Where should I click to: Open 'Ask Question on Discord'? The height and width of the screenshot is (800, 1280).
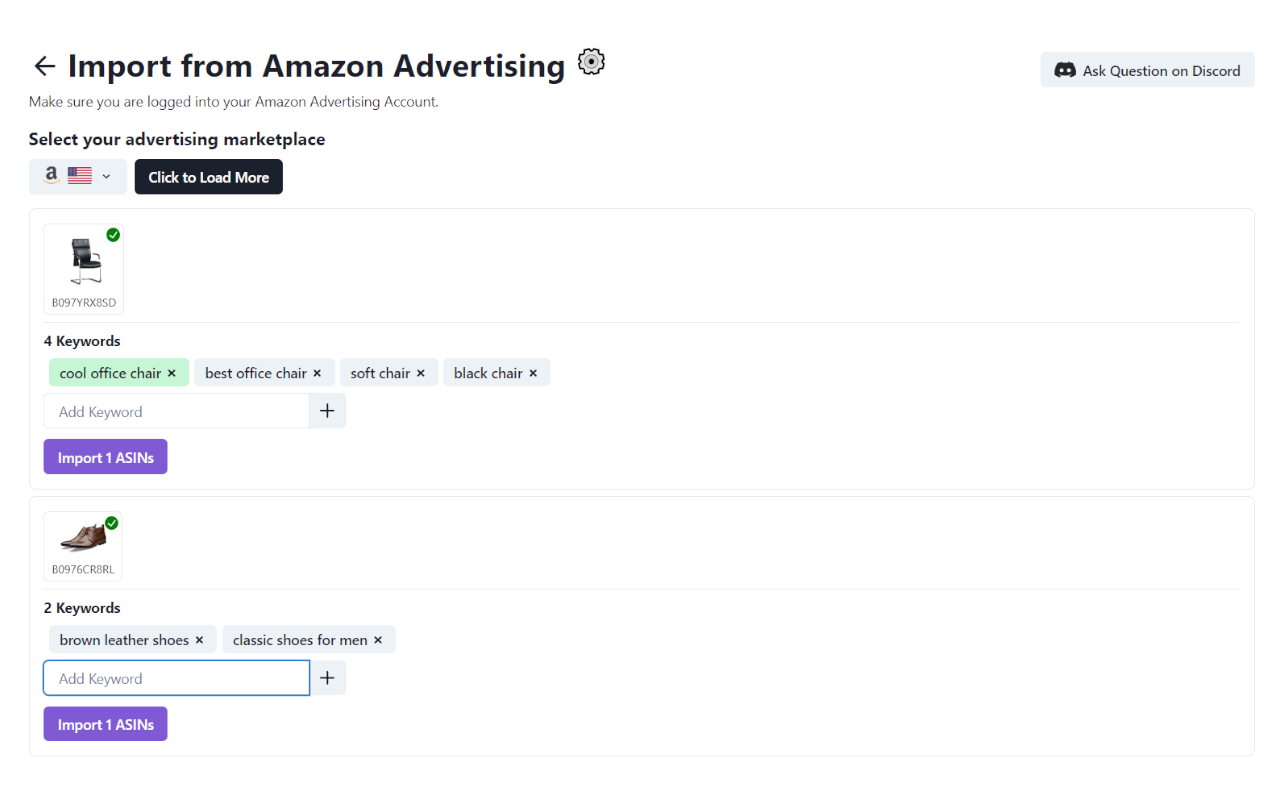[x=1147, y=70]
